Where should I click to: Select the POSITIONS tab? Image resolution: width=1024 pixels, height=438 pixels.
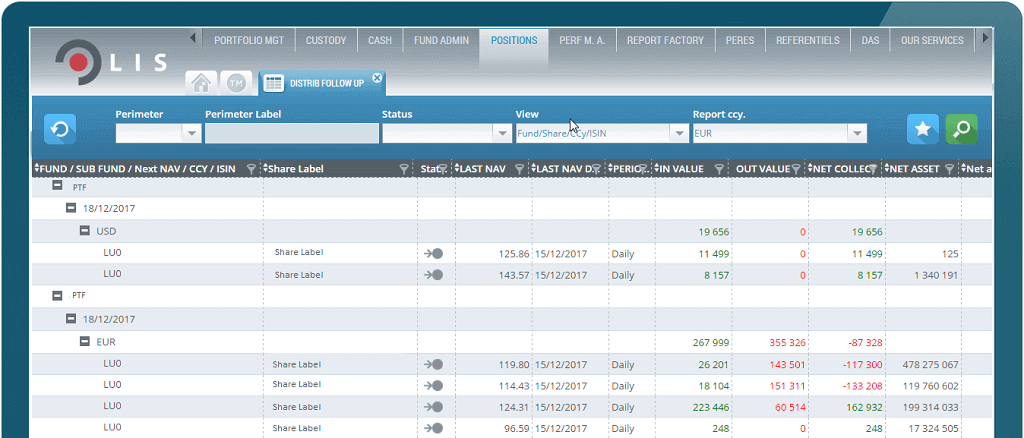click(514, 40)
